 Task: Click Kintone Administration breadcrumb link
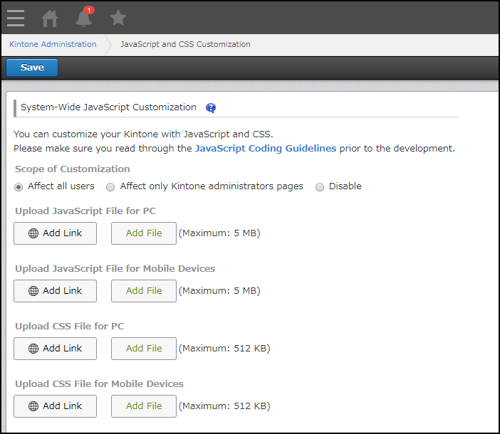point(53,44)
